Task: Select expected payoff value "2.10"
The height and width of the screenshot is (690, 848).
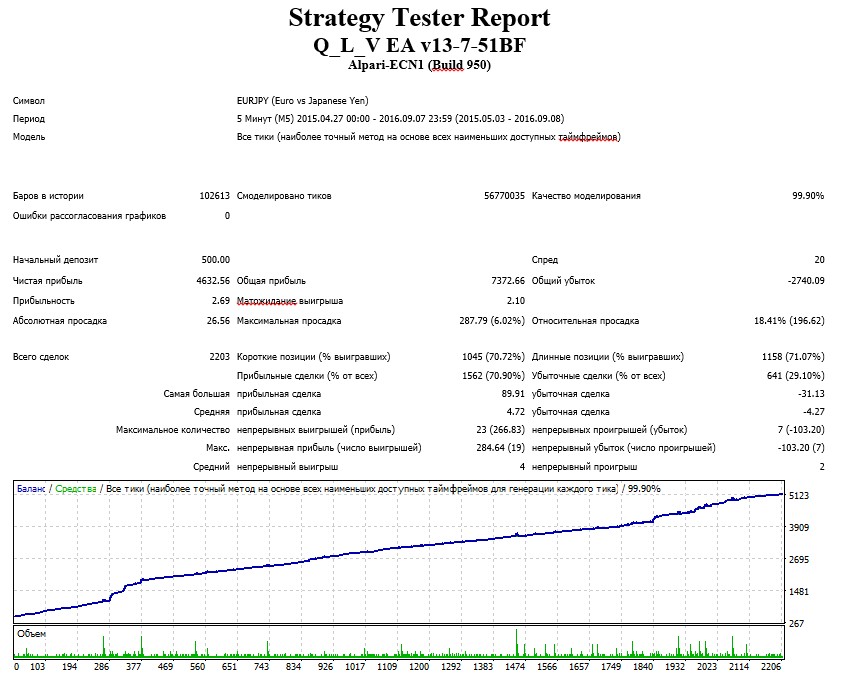Action: coord(516,301)
